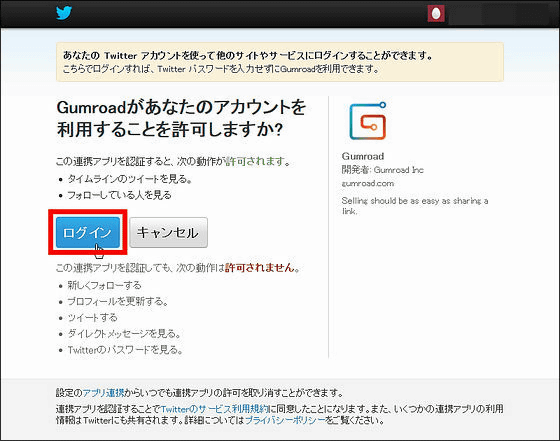
Task: Click the Twitterのパスワードを見る item
Action: click(125, 350)
